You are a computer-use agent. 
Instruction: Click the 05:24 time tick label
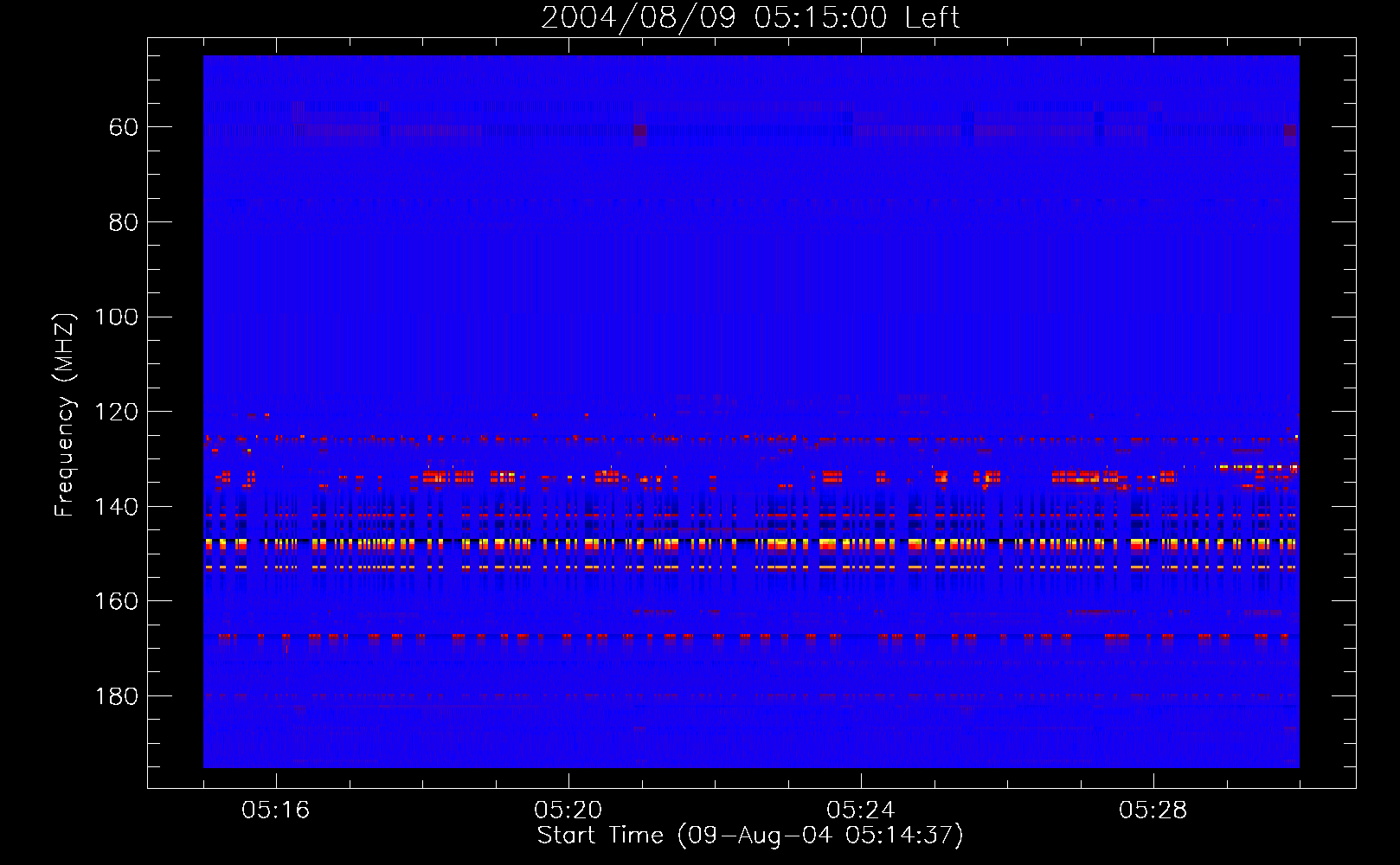point(861,811)
